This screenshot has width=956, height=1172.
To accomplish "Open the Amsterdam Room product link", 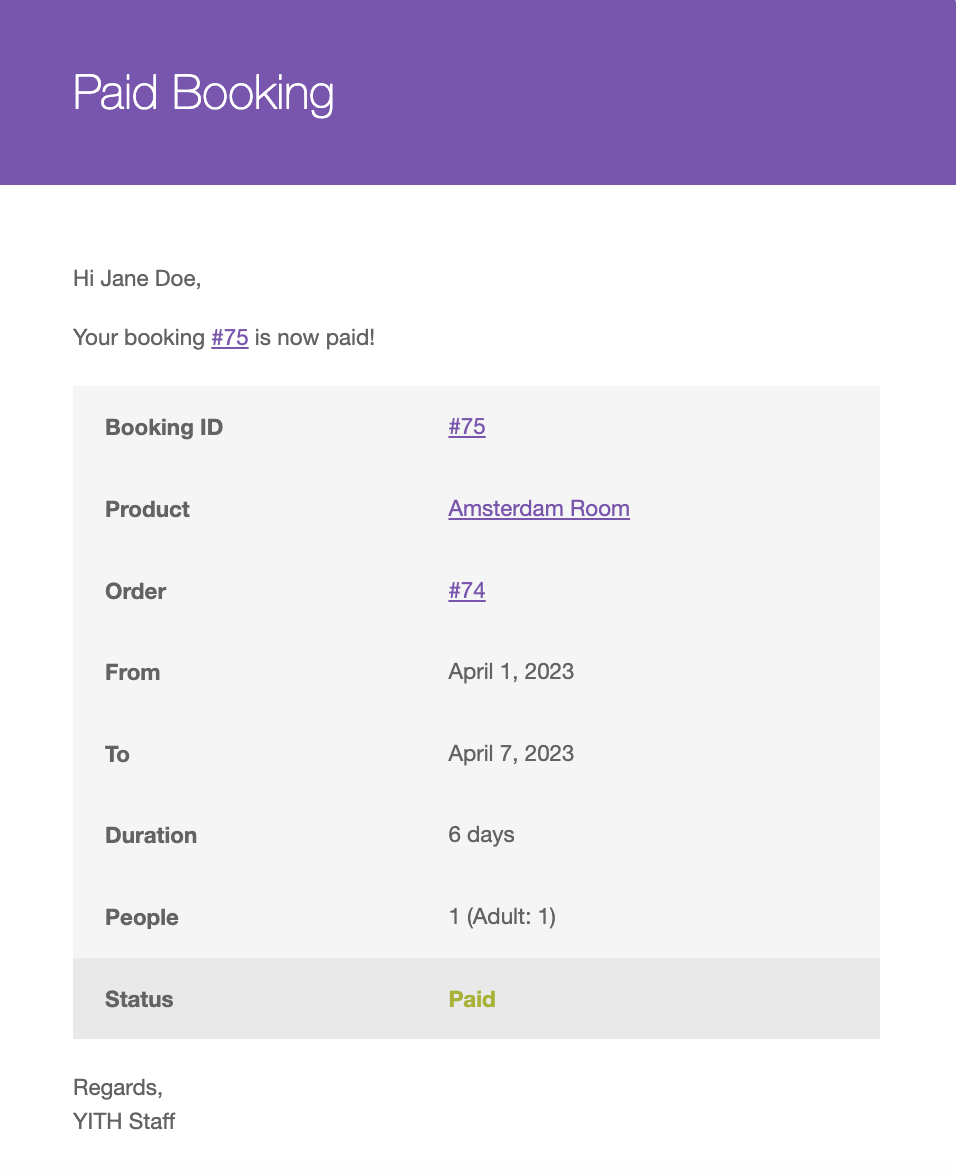I will tap(539, 509).
